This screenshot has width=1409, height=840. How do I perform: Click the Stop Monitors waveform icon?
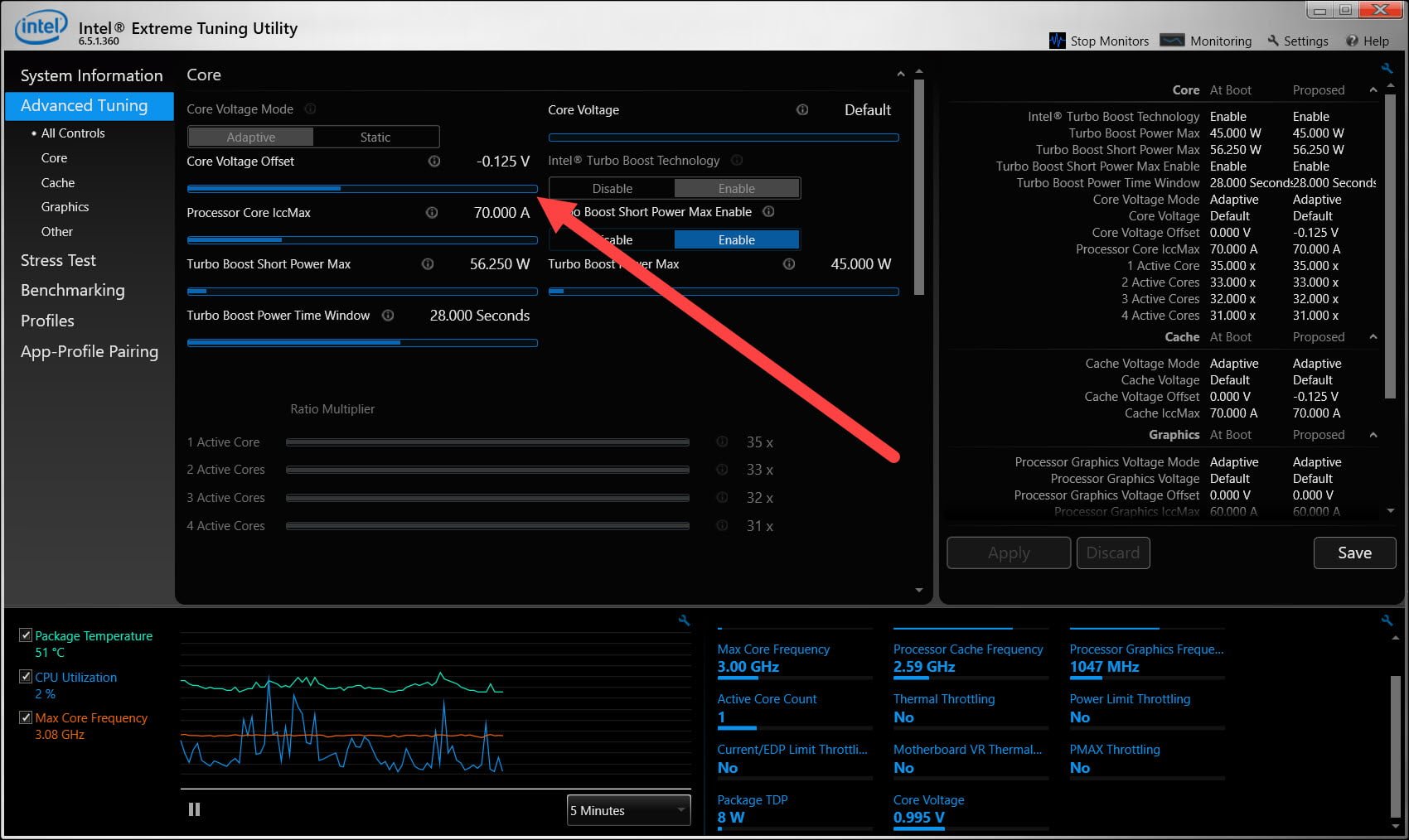pyautogui.click(x=1057, y=41)
